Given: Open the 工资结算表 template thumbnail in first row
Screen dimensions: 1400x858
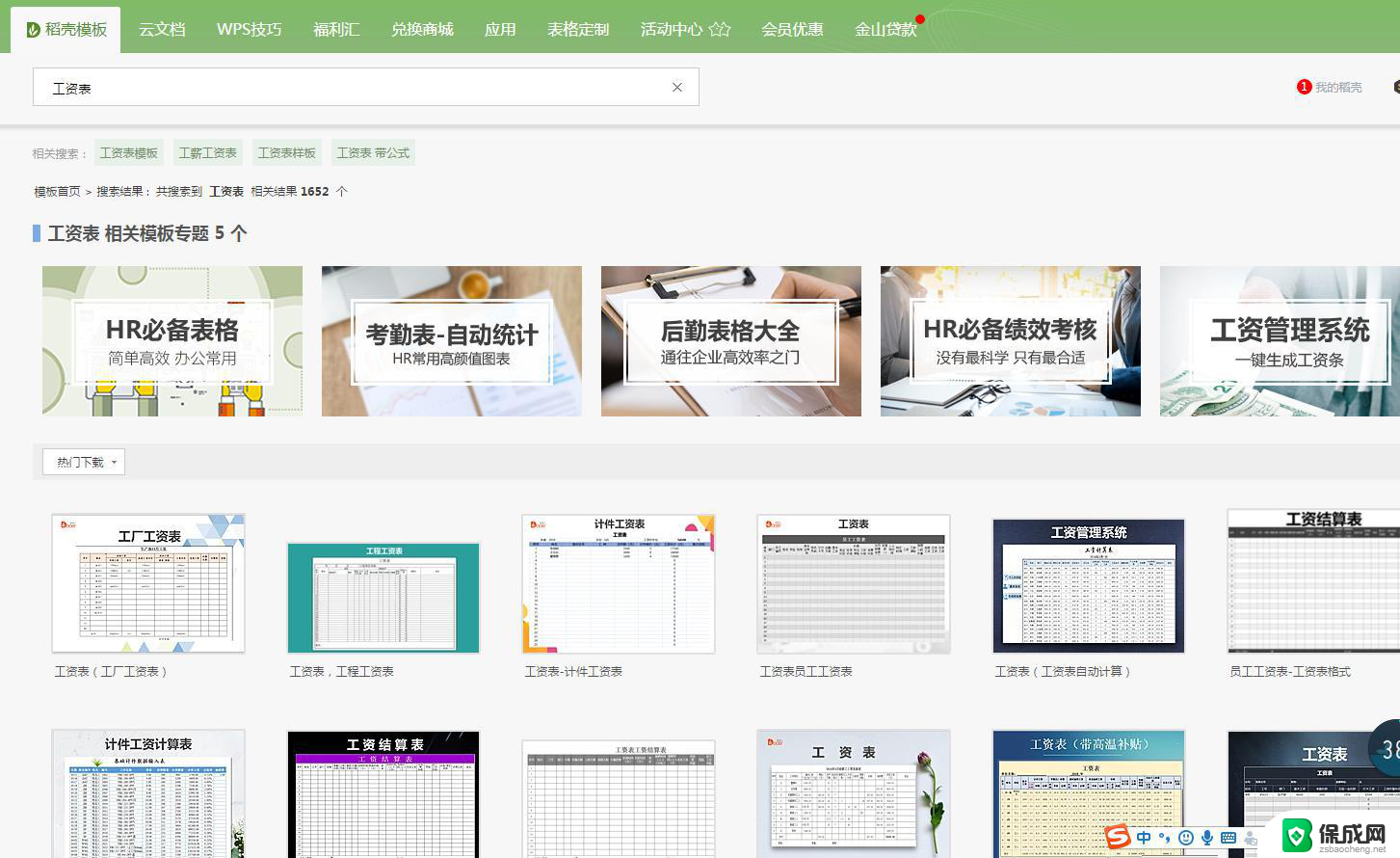Looking at the screenshot, I should 1313,581.
